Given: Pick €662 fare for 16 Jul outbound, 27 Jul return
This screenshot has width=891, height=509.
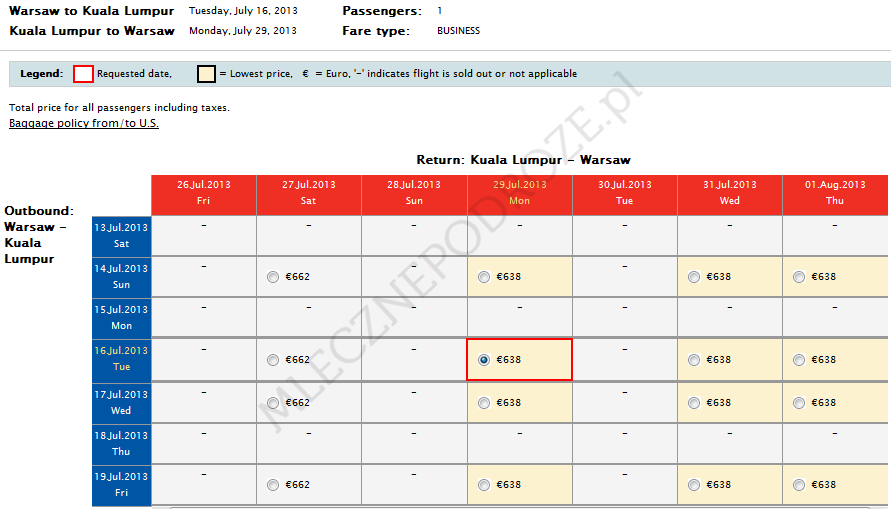Looking at the screenshot, I should (273, 360).
